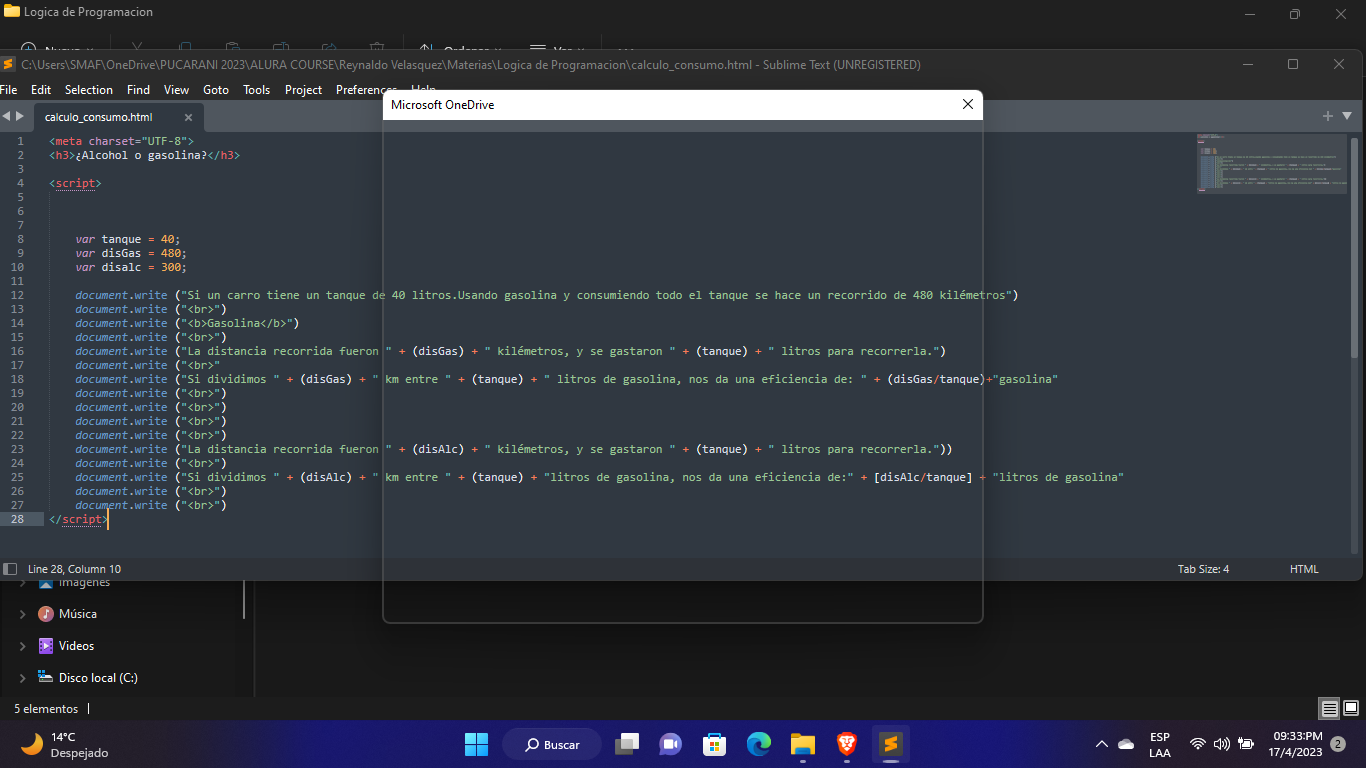Viewport: 1366px width, 768px height.
Task: Switch Explorer to details view icon
Action: point(1329,709)
